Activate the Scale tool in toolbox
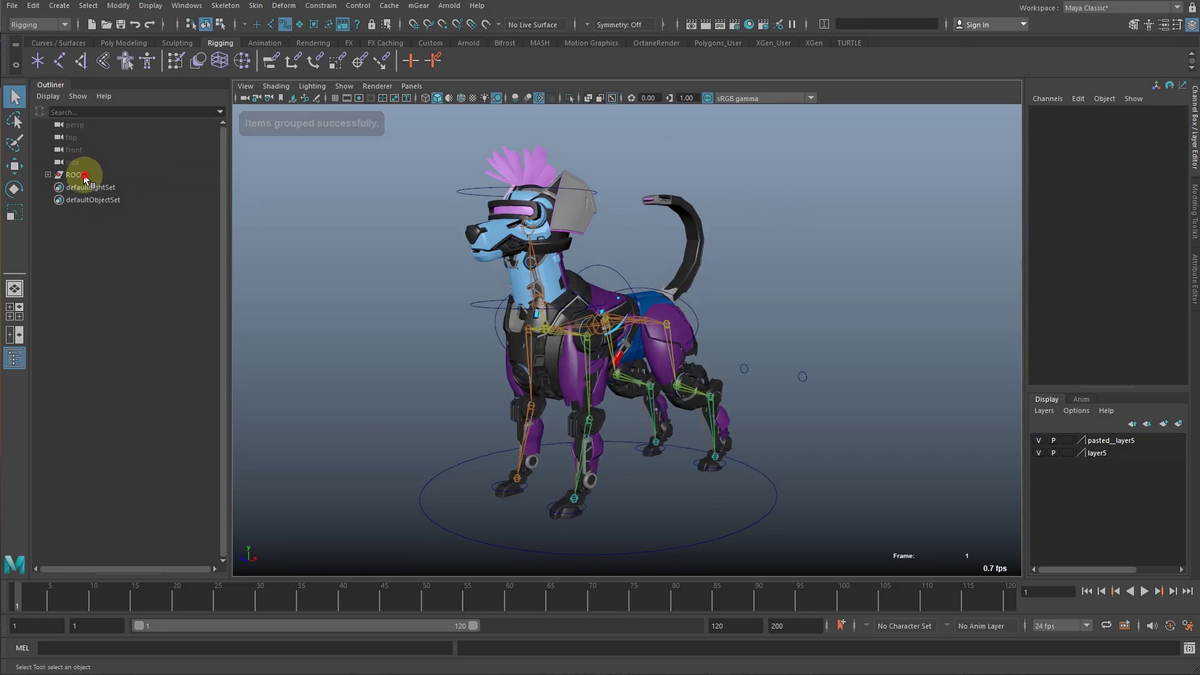 [x=14, y=212]
